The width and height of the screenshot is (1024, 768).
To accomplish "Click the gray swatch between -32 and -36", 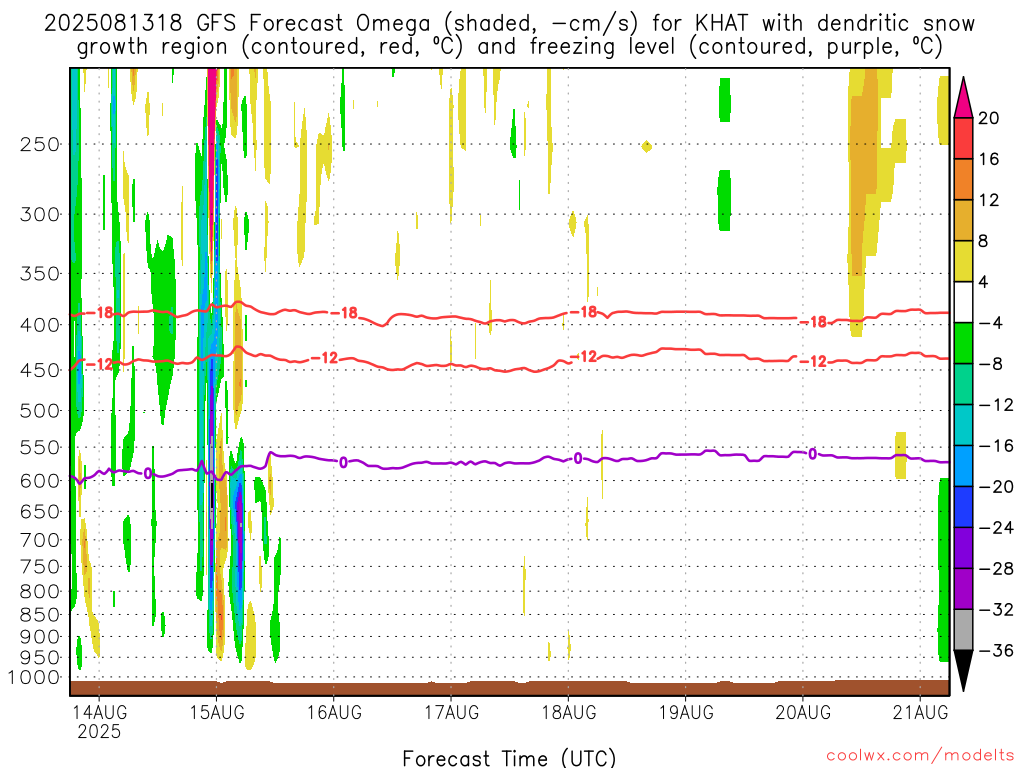I will 963,630.
